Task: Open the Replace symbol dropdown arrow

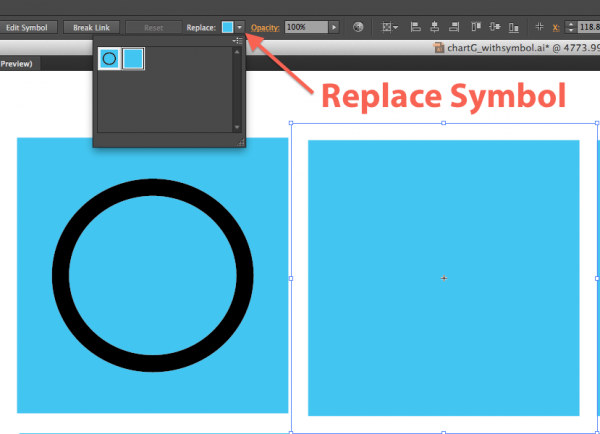Action: 240,27
